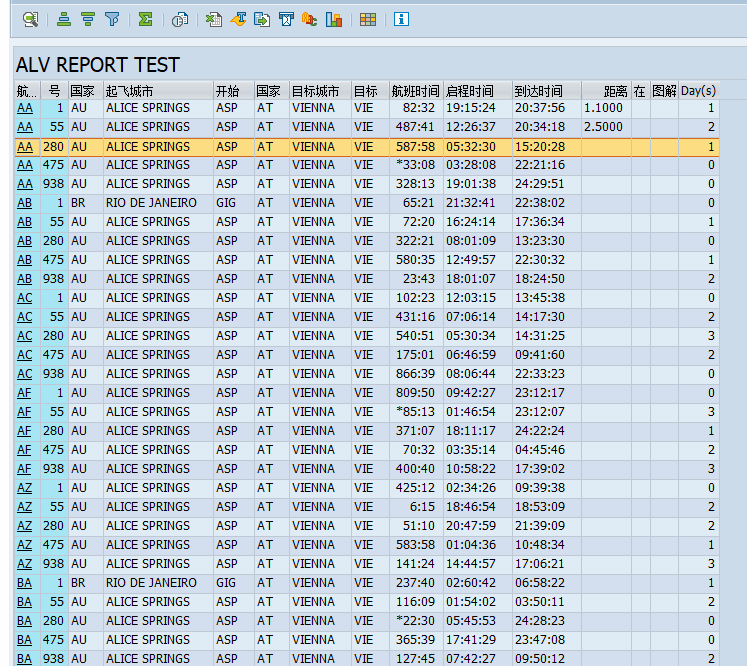The image size is (747, 666).
Task: Send list to mail recipient icon
Action: pos(286,20)
